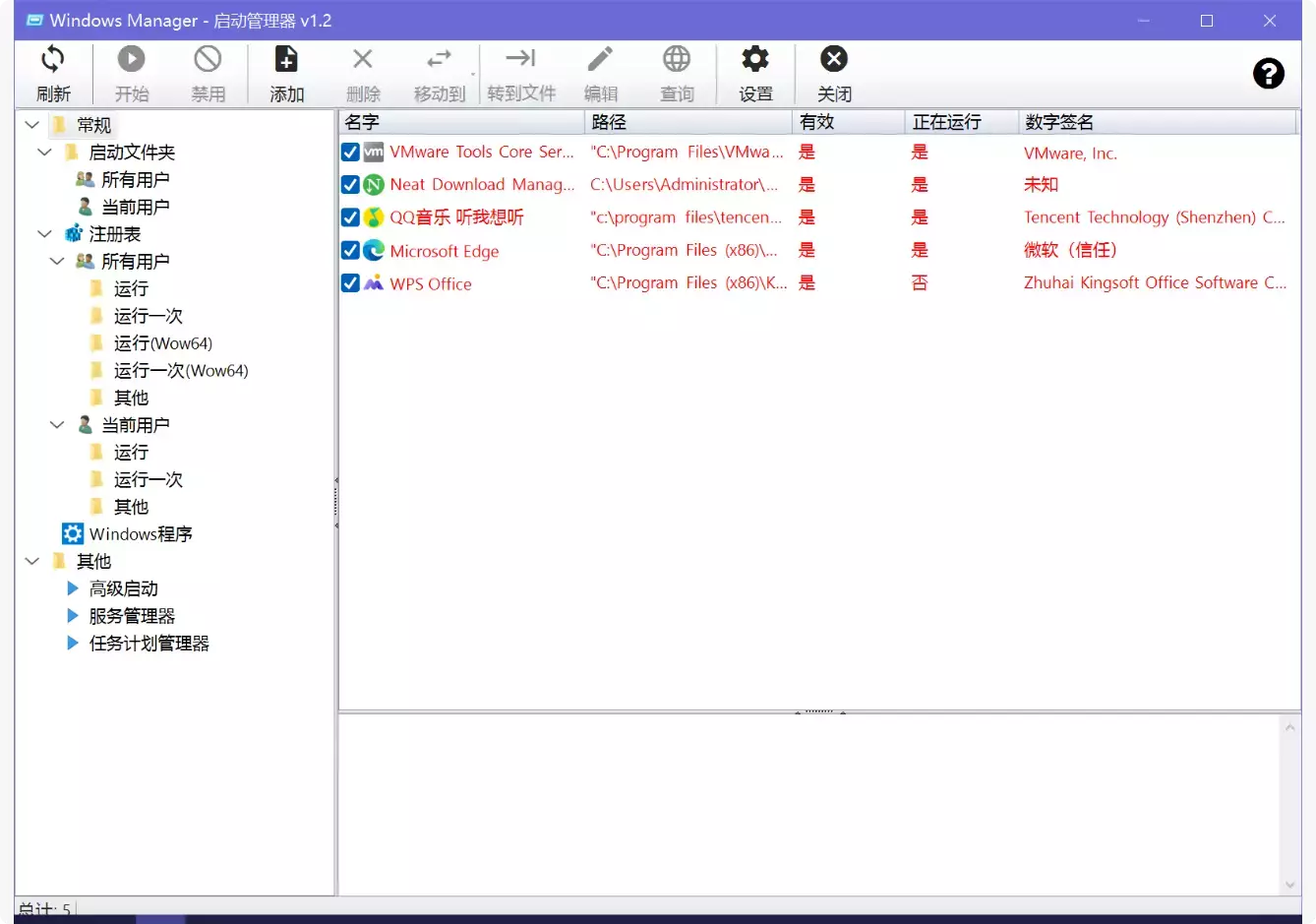Open the 设置 settings icon
The image size is (1316, 924).
point(755,59)
